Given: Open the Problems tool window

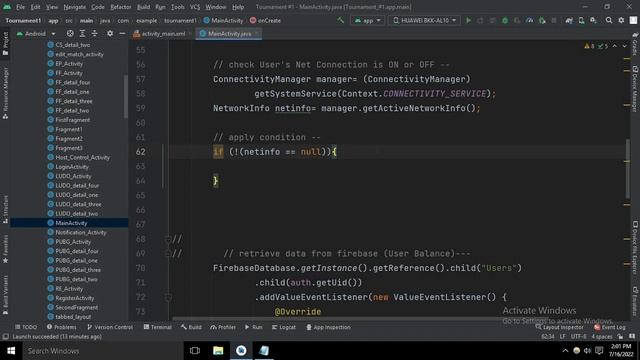Looking at the screenshot, I should [x=62, y=327].
